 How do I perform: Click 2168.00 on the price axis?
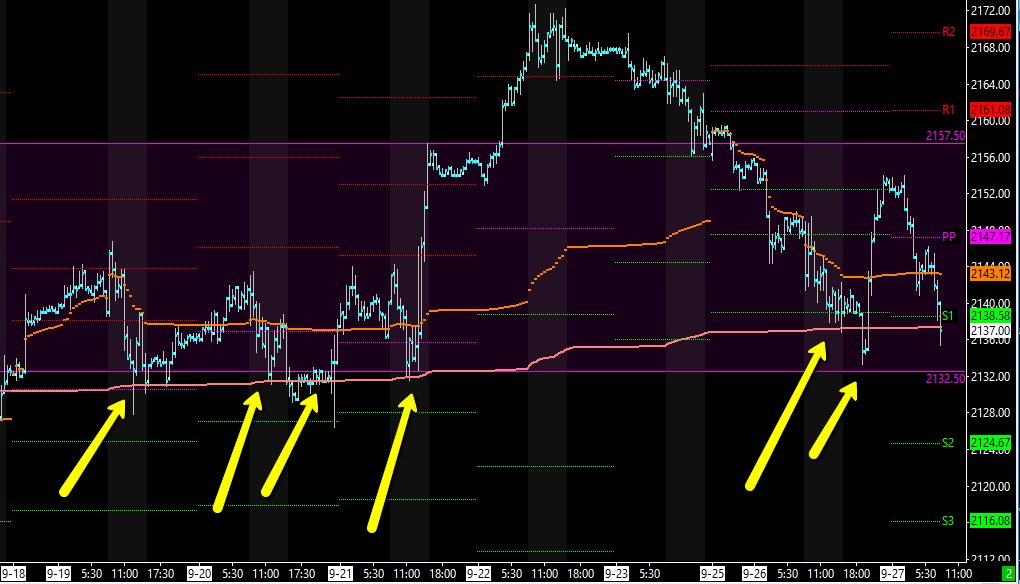click(x=990, y=47)
